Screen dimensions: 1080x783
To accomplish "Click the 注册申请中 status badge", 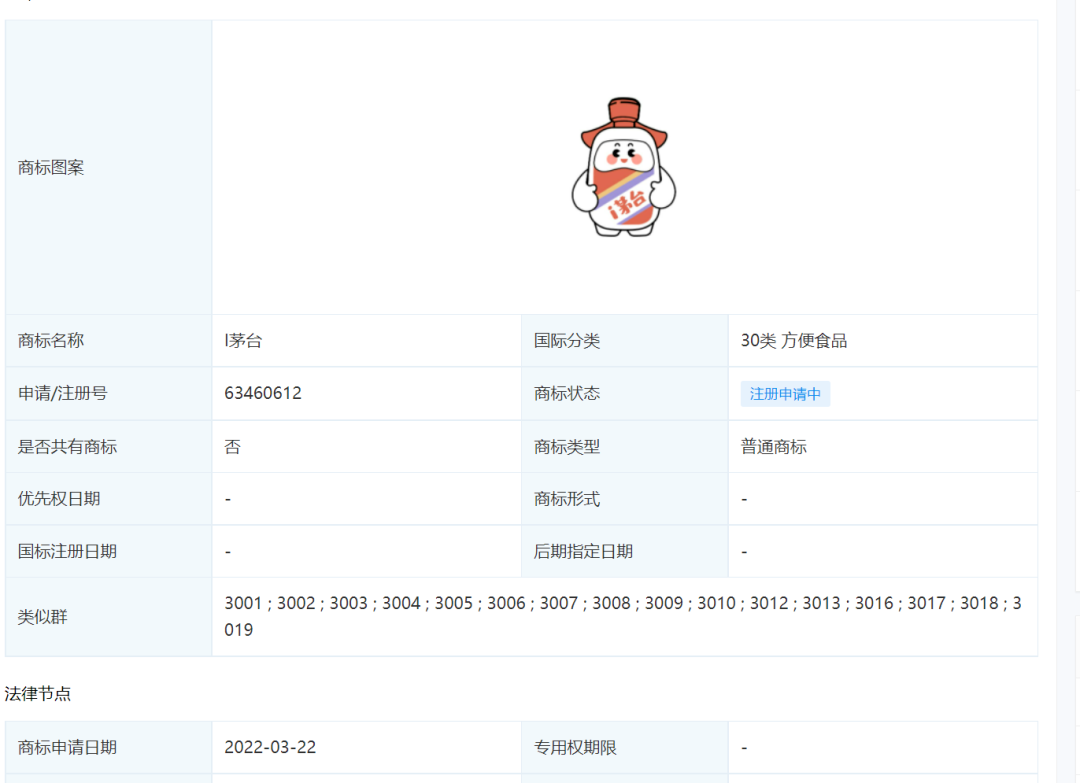I will 785,394.
